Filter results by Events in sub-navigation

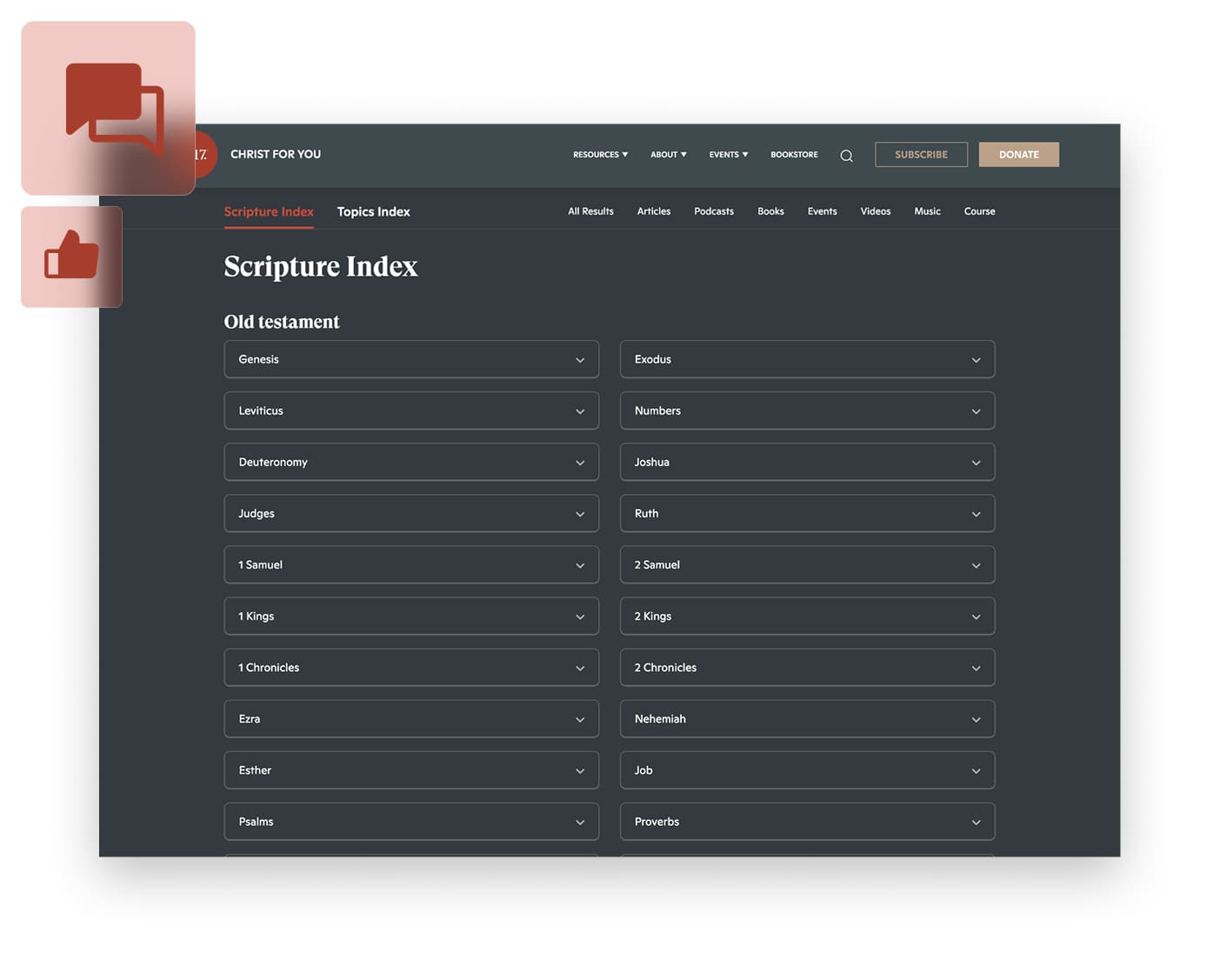tap(822, 211)
